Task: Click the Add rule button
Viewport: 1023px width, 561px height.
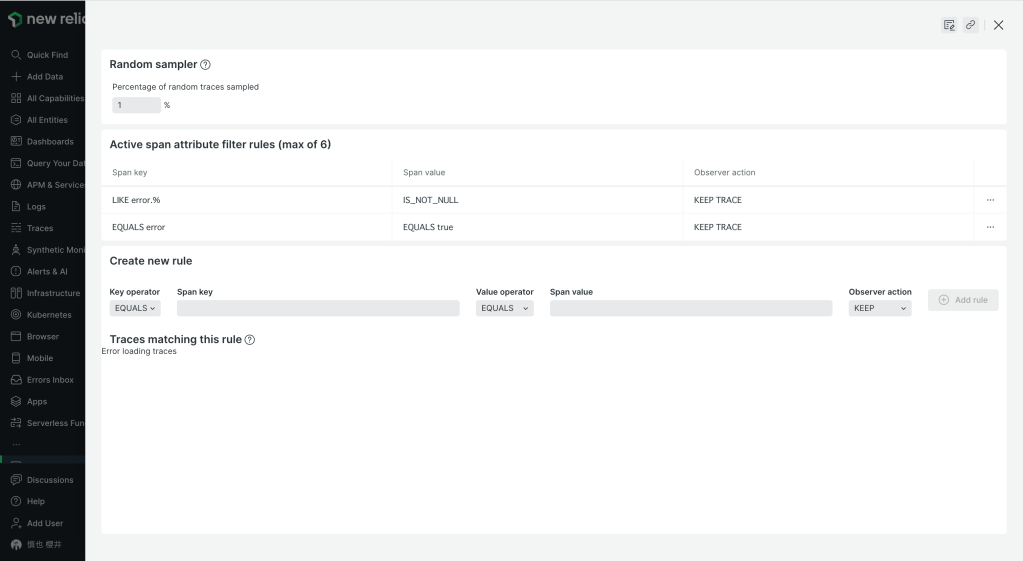Action: click(x=962, y=300)
